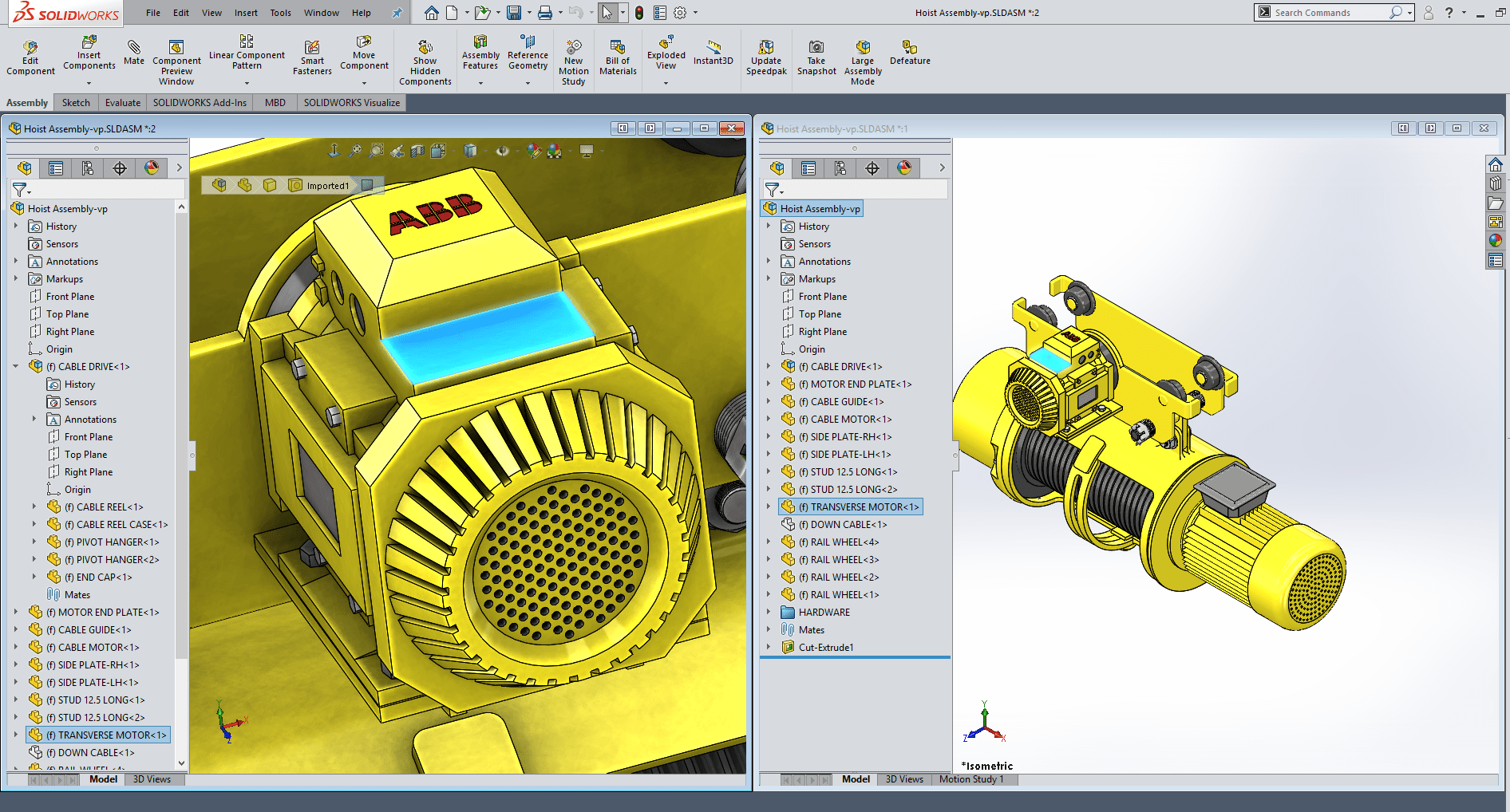Toggle the filter icon in the left feature tree
The image size is (1510, 812).
pos(20,190)
